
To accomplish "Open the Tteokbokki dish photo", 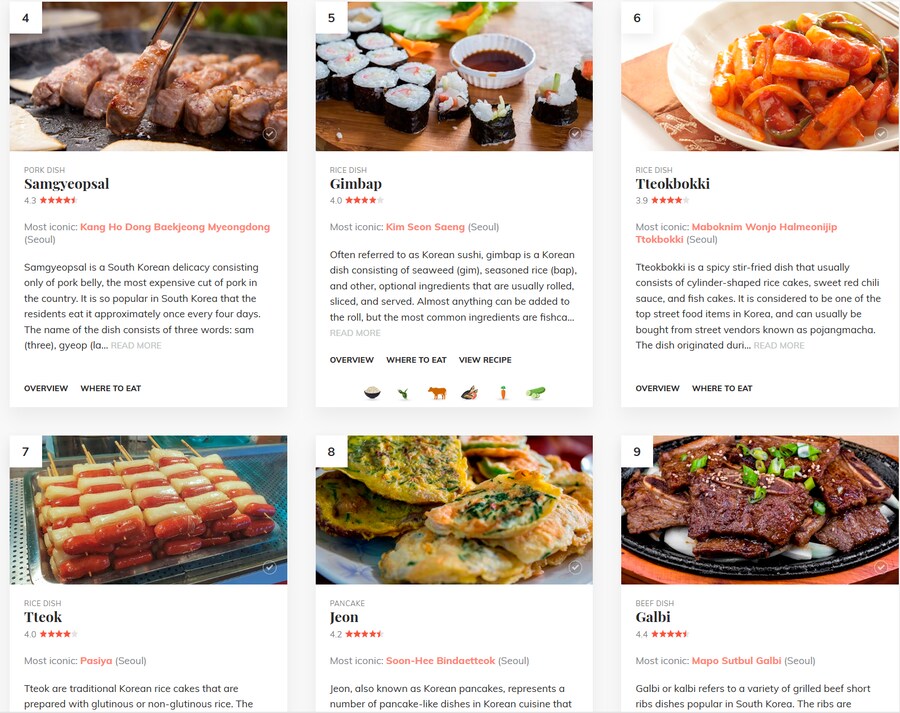I will (760, 76).
